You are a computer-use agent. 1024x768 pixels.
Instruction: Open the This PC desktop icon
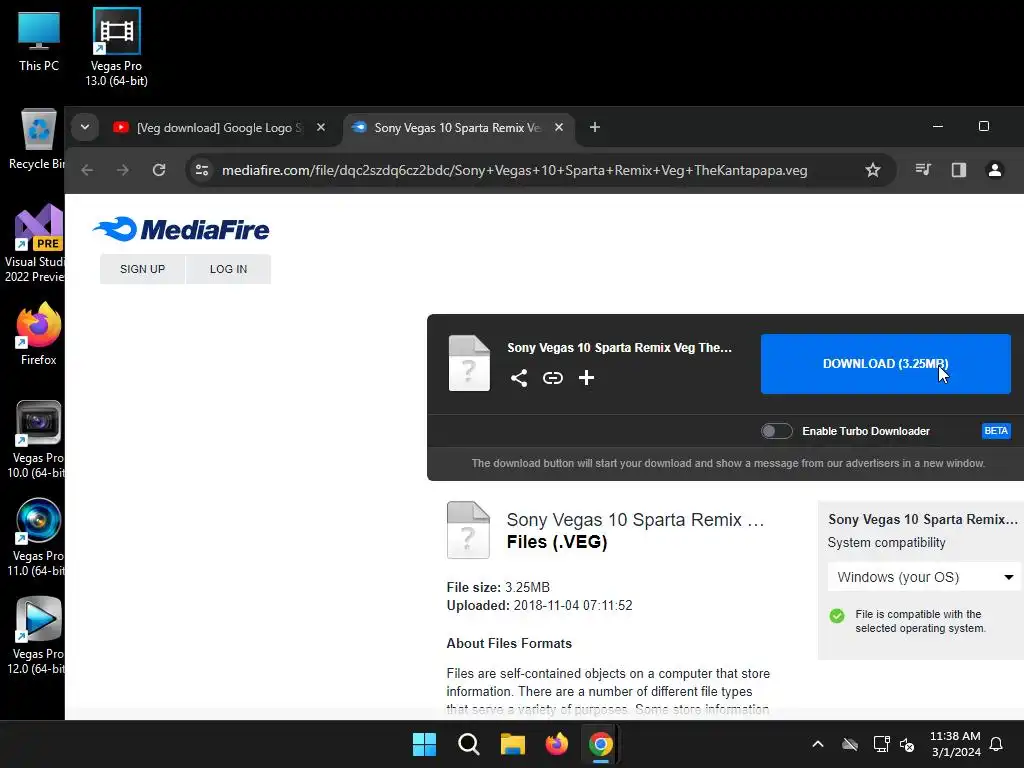pos(39,42)
